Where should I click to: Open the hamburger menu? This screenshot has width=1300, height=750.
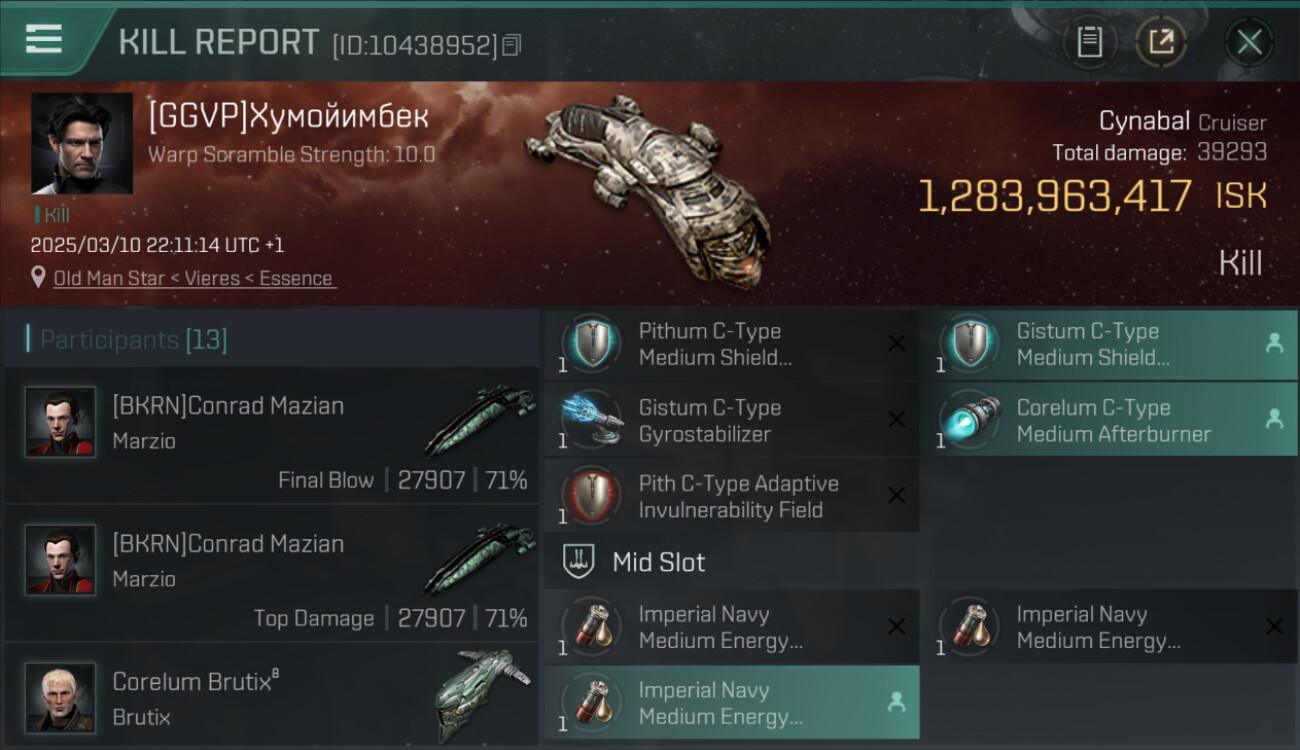pos(44,39)
